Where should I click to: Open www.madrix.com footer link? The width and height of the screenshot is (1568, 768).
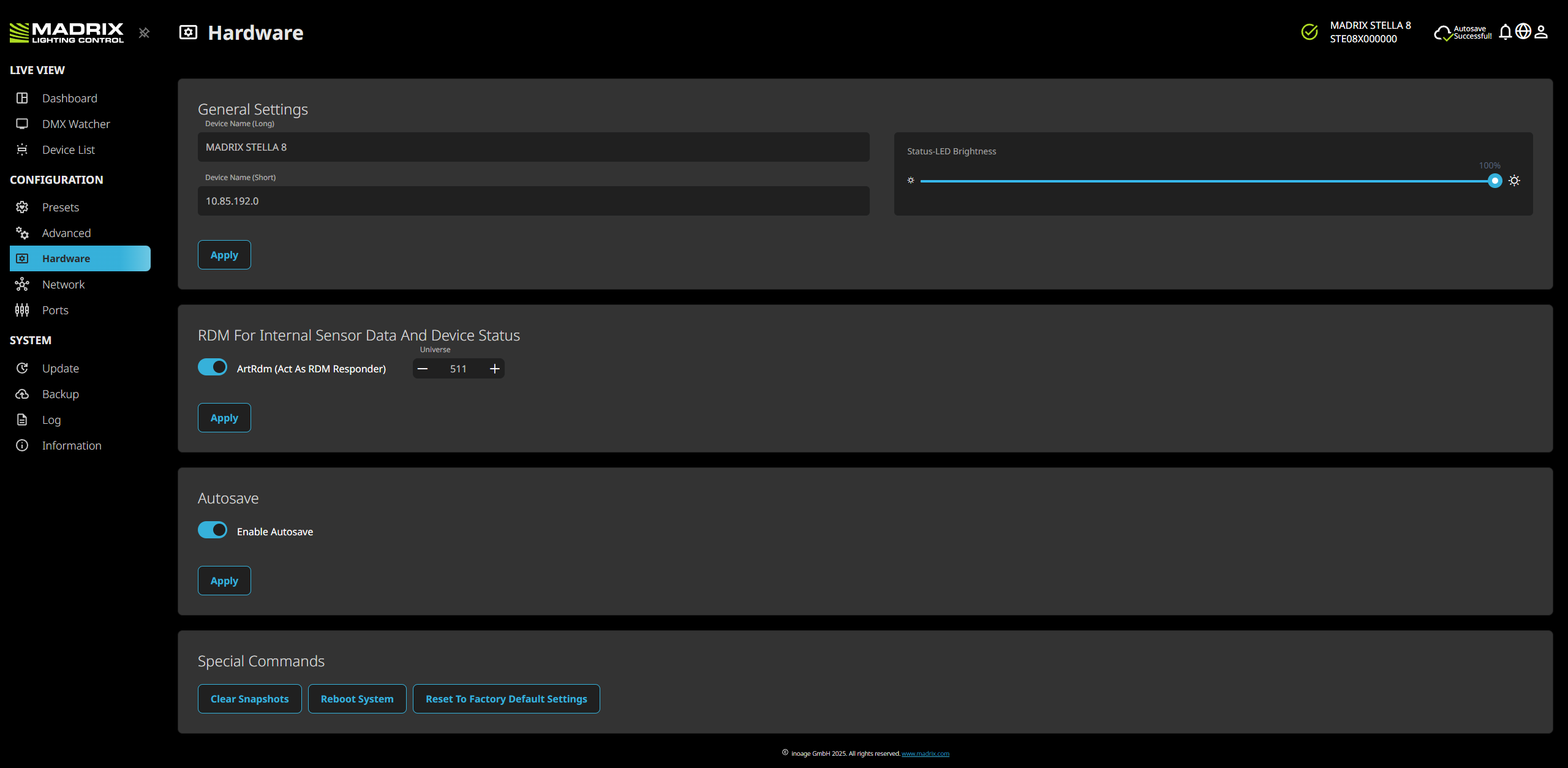click(925, 753)
